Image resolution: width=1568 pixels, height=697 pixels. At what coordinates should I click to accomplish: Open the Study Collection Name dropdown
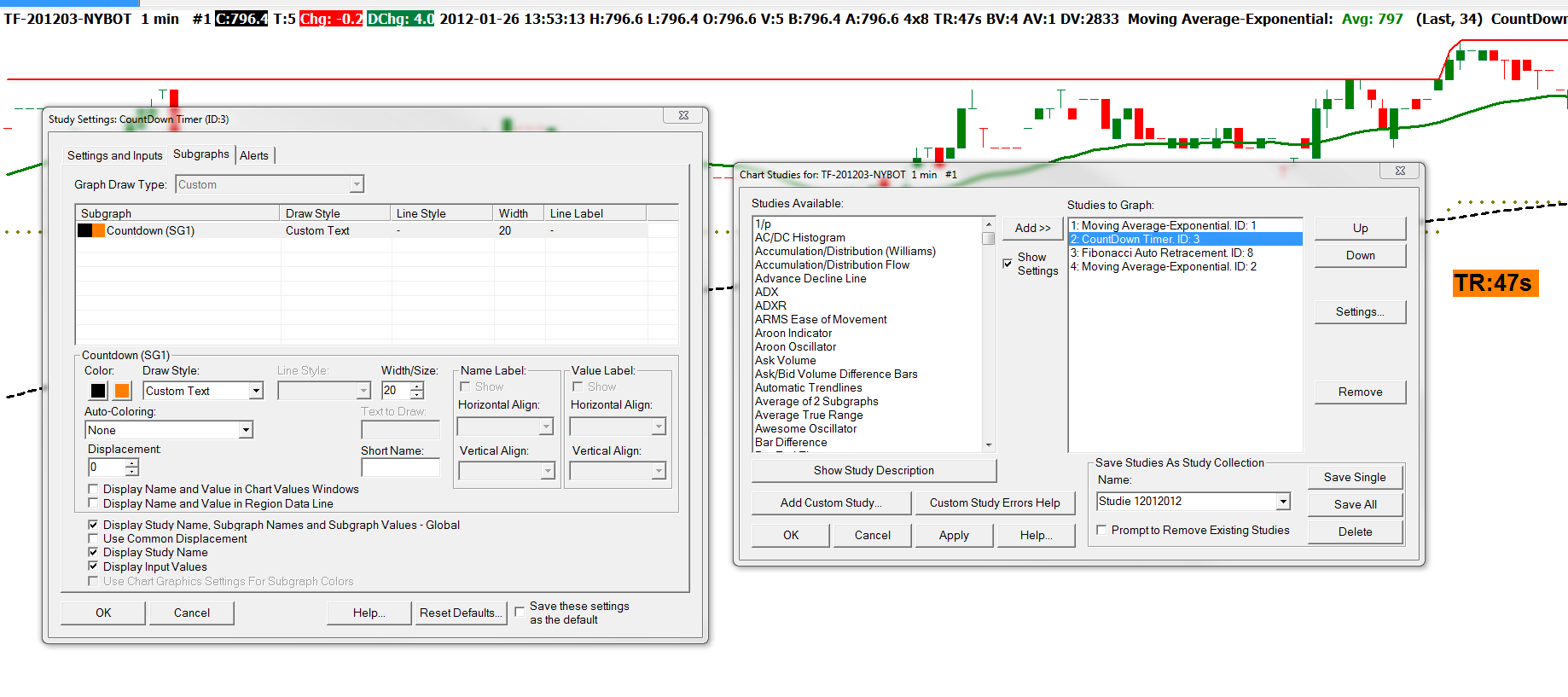1283,502
